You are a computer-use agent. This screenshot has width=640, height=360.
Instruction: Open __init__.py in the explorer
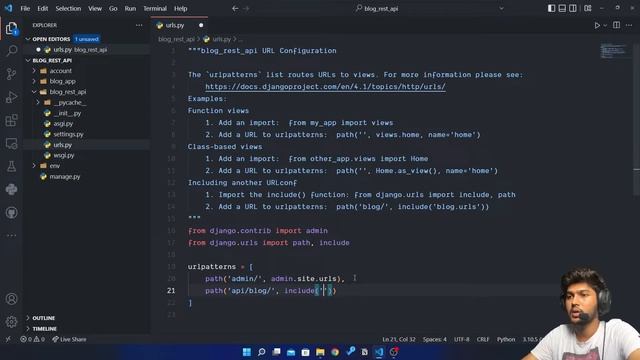point(67,113)
